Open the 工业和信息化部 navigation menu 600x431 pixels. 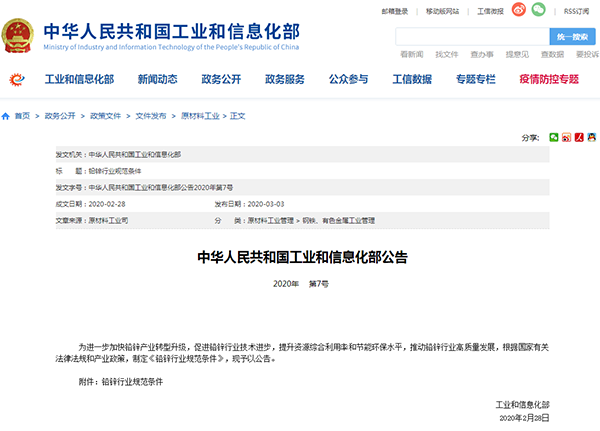point(81,78)
